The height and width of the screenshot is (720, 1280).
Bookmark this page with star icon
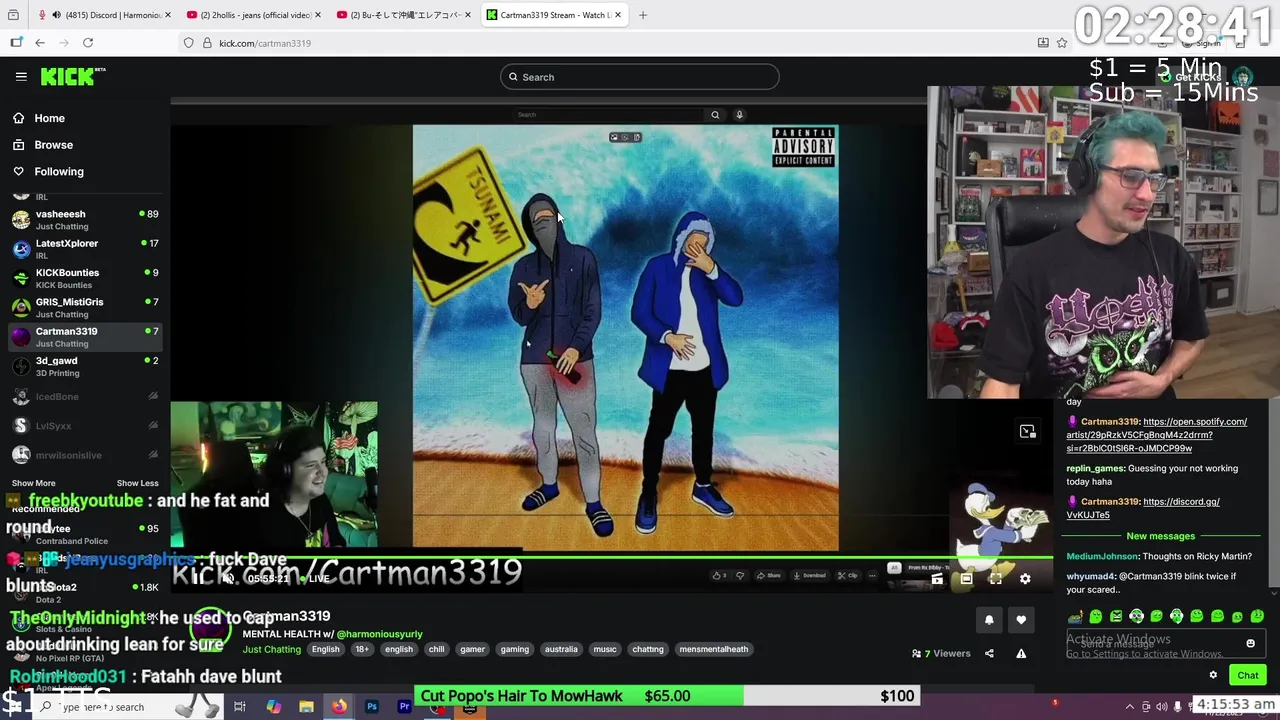1062,43
